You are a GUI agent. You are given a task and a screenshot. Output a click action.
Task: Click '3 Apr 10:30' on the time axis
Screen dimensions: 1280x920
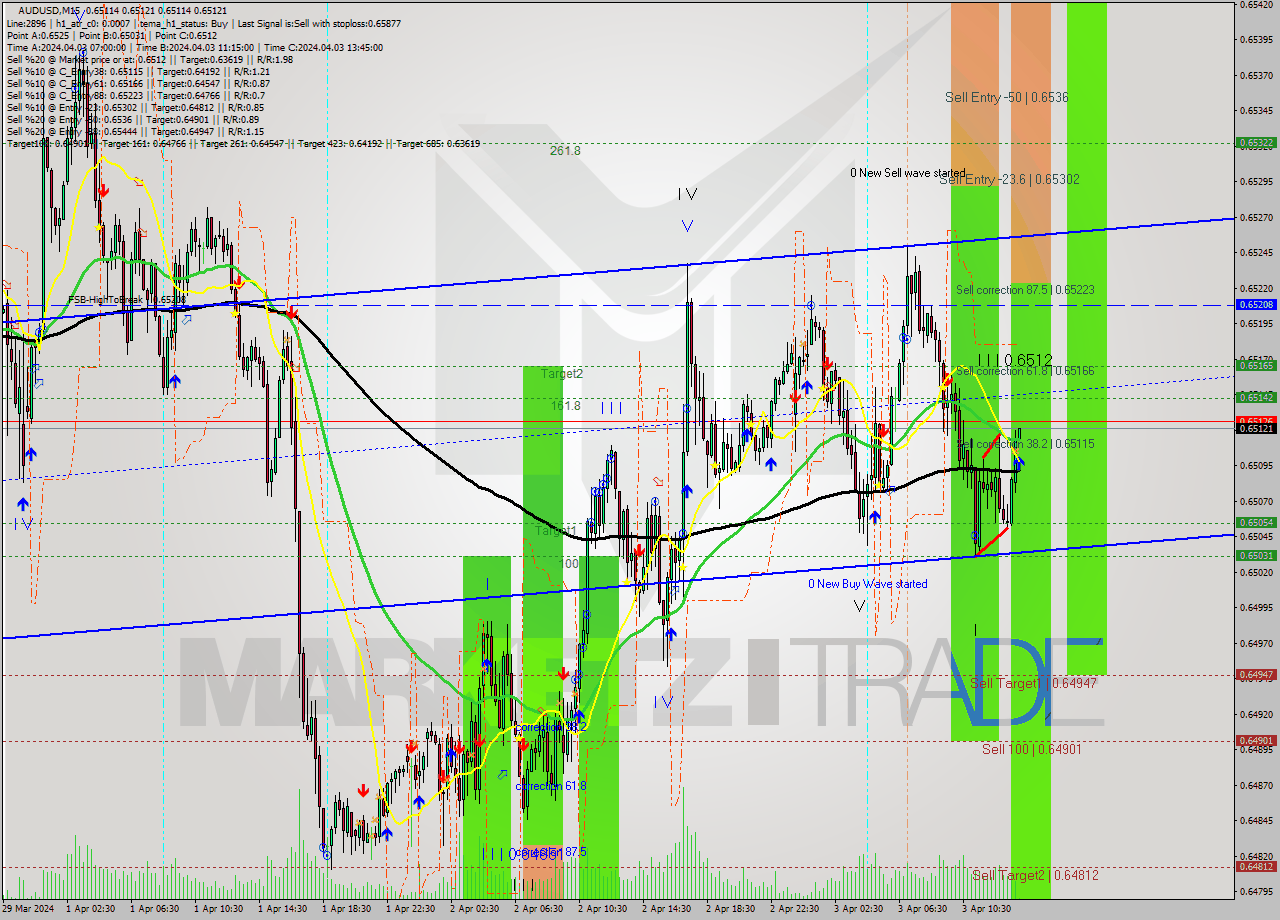(x=987, y=909)
